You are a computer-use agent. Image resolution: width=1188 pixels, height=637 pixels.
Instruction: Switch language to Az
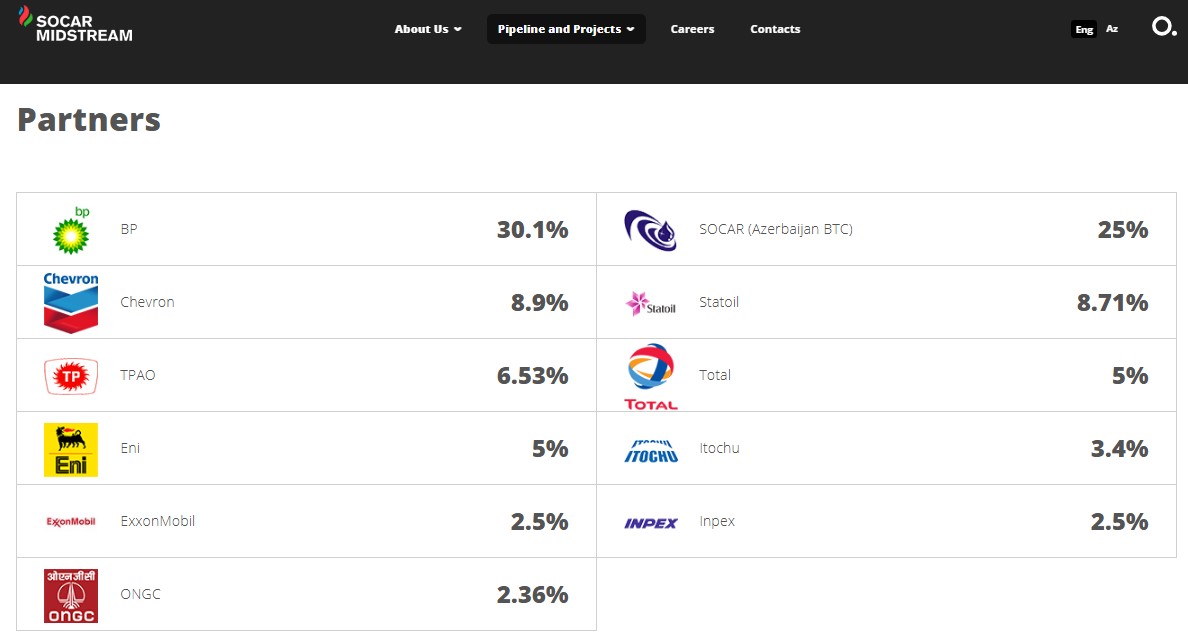[1112, 29]
